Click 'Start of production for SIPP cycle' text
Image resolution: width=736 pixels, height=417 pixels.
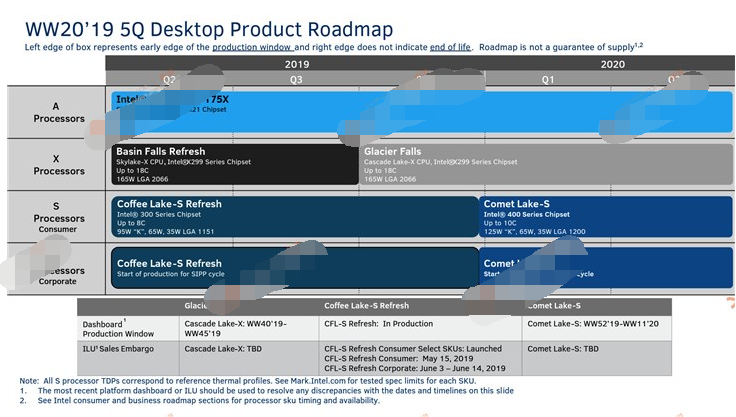pos(171,274)
